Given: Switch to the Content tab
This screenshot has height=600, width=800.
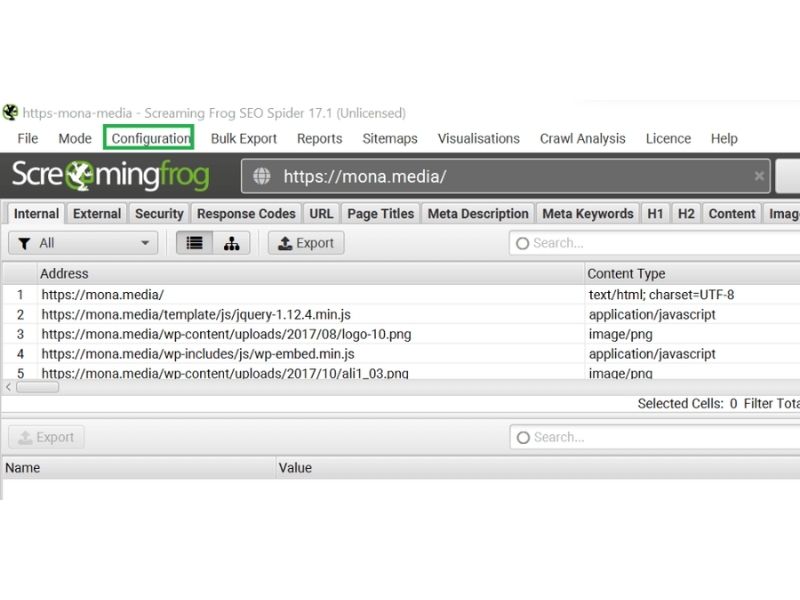Looking at the screenshot, I should coord(732,213).
